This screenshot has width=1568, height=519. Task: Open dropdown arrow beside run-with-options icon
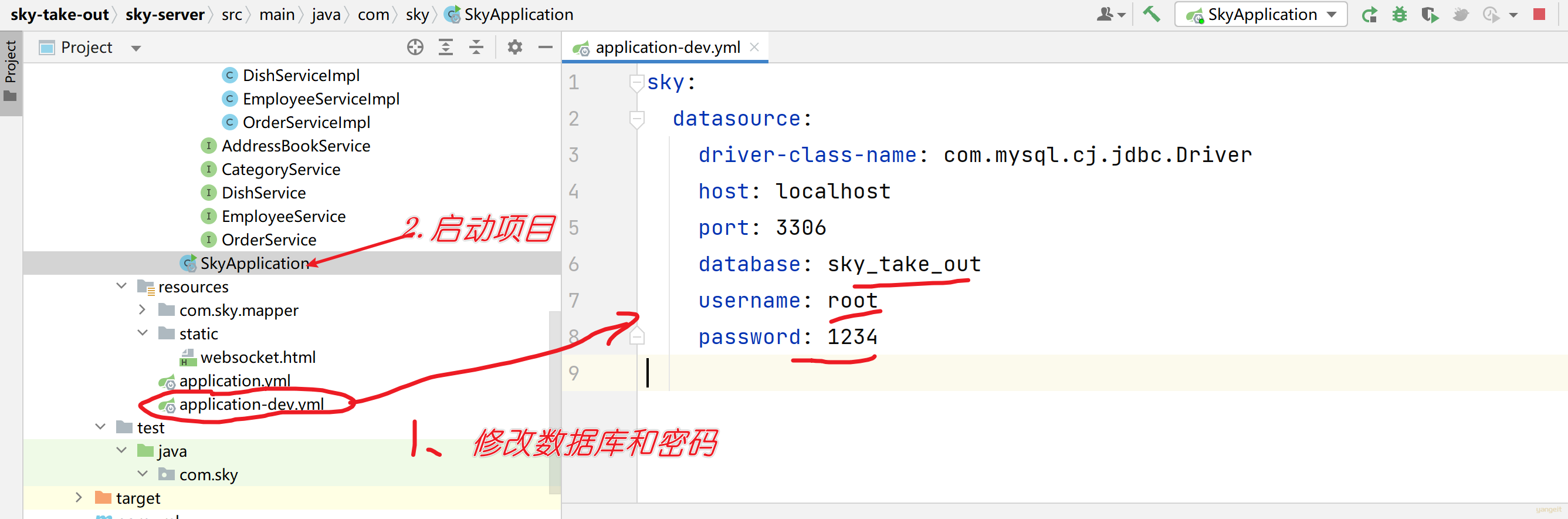[x=1513, y=15]
